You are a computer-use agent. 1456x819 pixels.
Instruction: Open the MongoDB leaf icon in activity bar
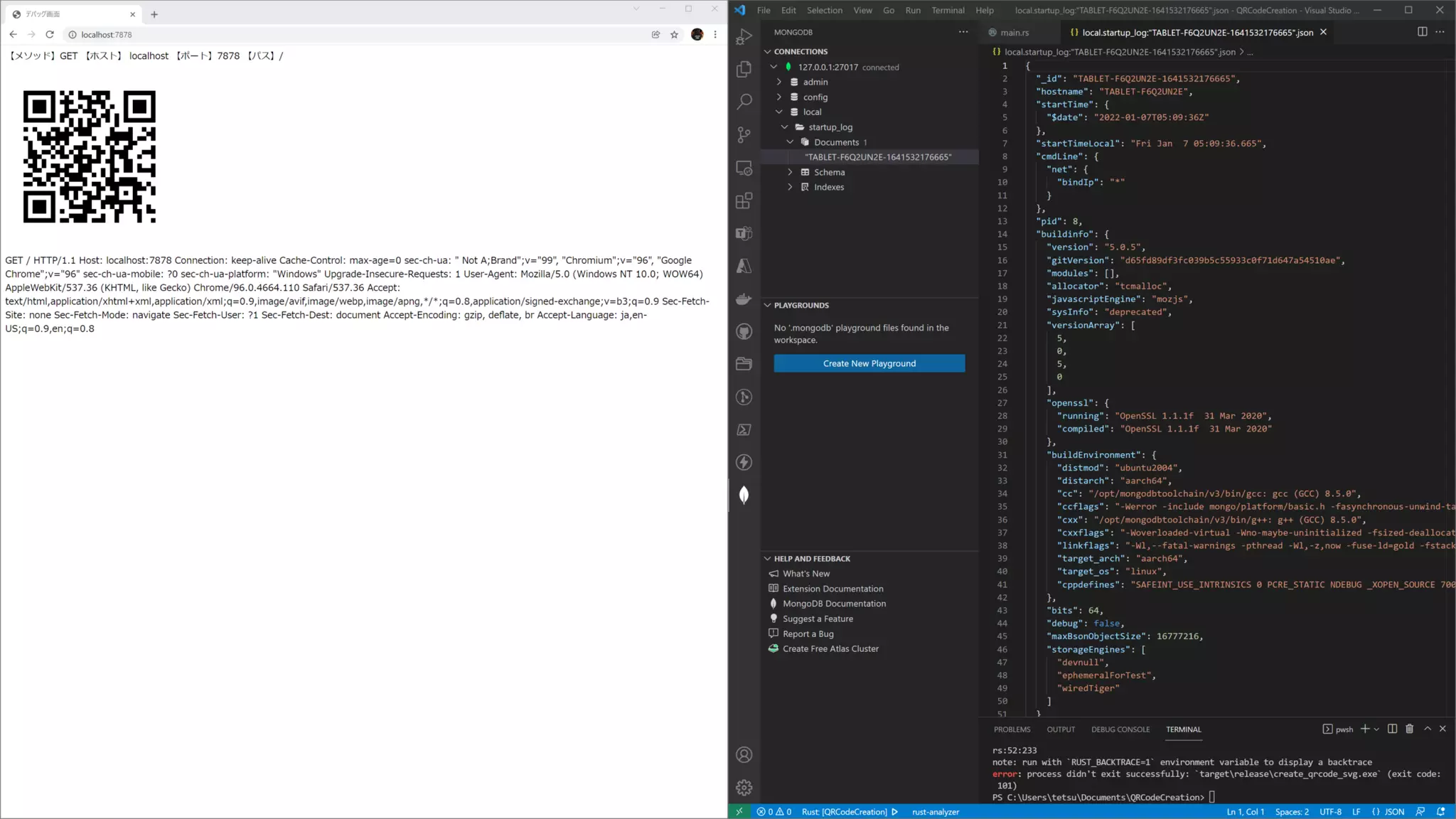tap(744, 495)
